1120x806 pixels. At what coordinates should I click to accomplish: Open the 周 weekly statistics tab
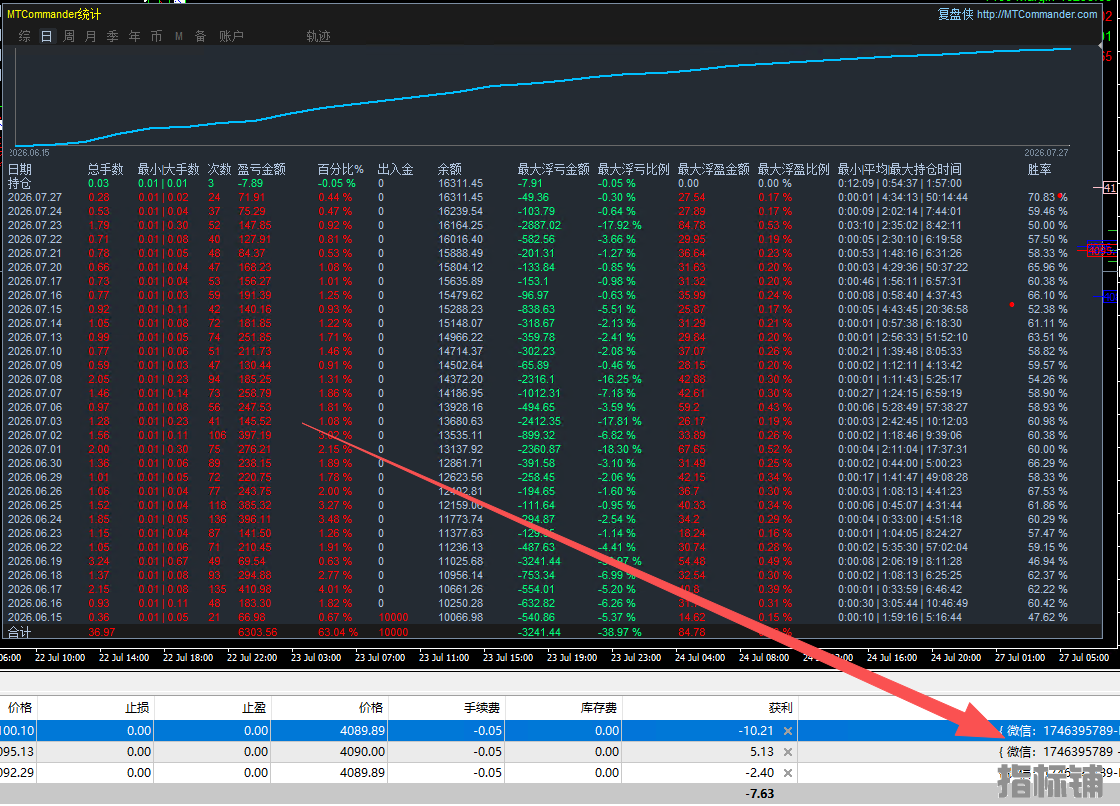point(69,36)
